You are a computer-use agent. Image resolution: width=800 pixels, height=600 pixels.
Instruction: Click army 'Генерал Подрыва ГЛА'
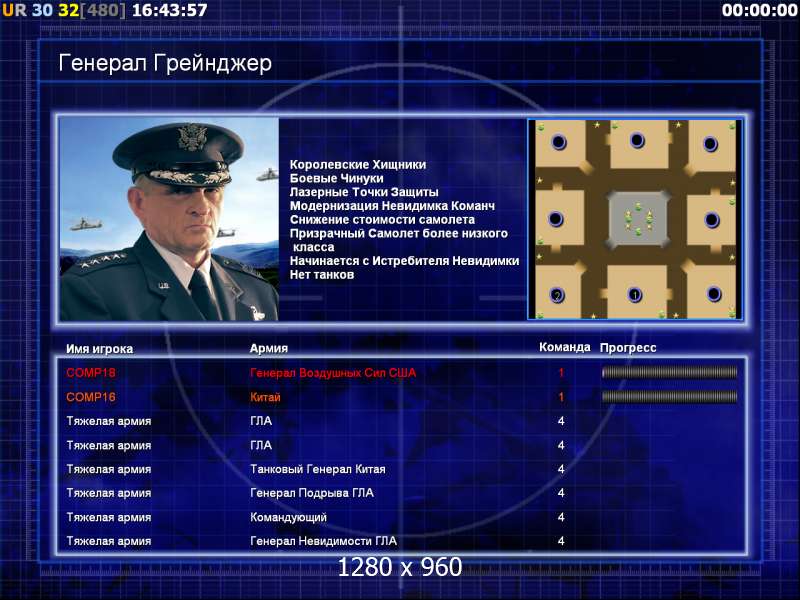pyautogui.click(x=312, y=493)
